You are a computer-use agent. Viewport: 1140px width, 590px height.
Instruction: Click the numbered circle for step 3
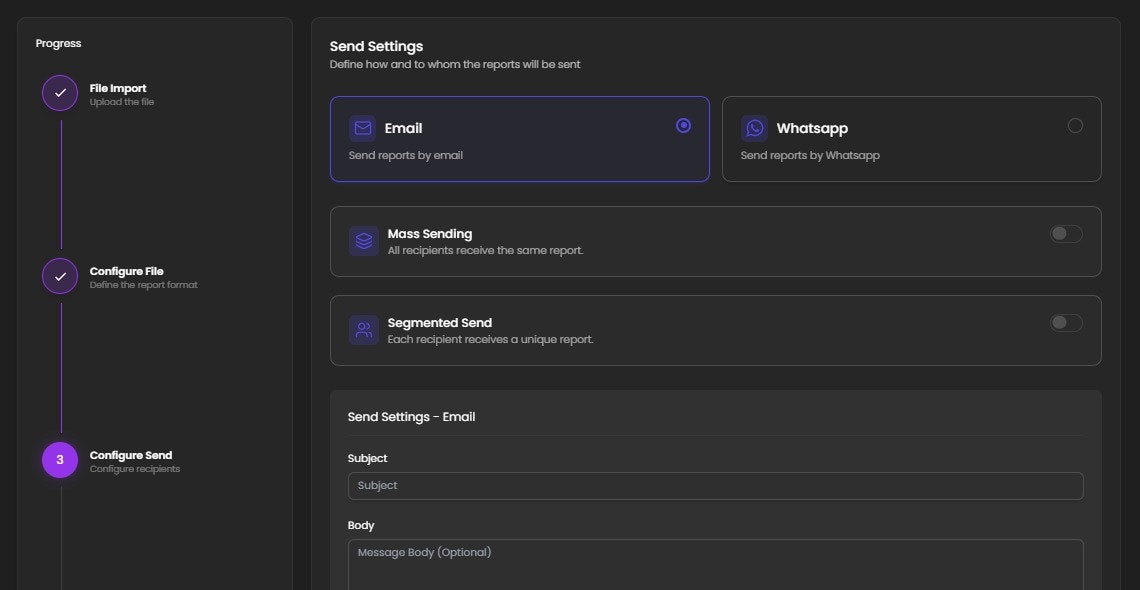tap(59, 459)
